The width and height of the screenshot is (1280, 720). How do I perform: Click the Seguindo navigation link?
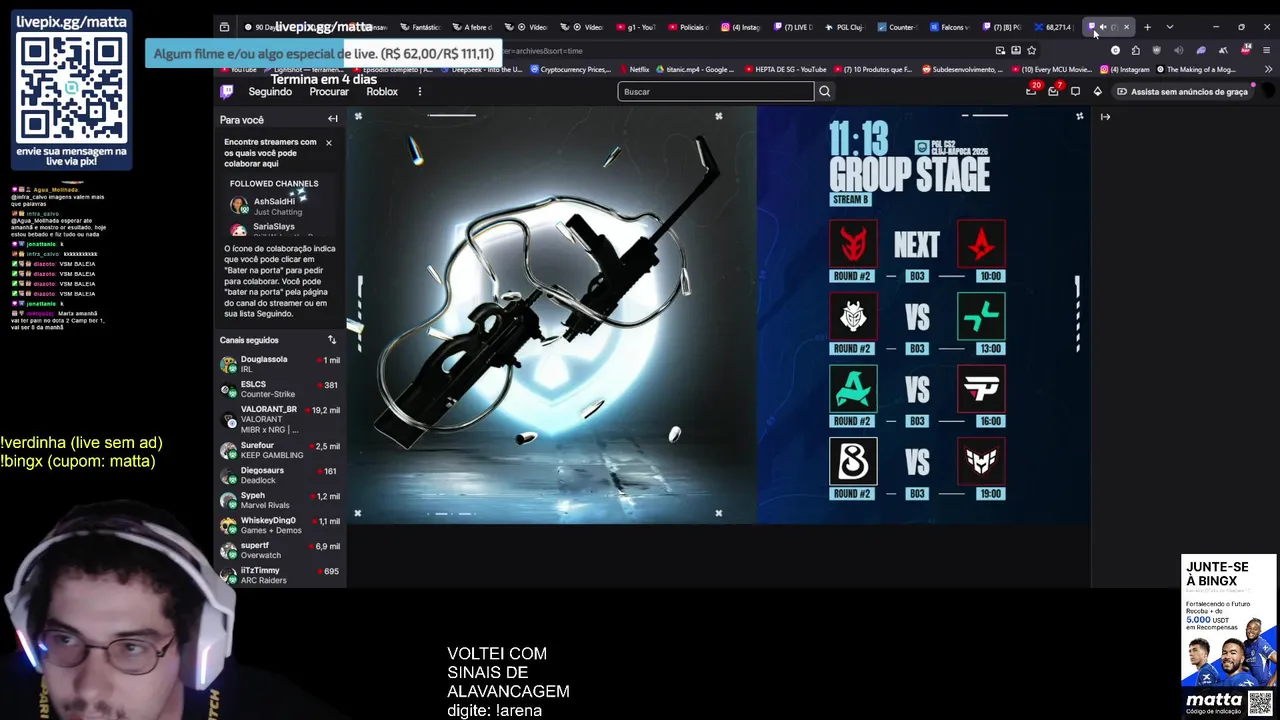[270, 91]
